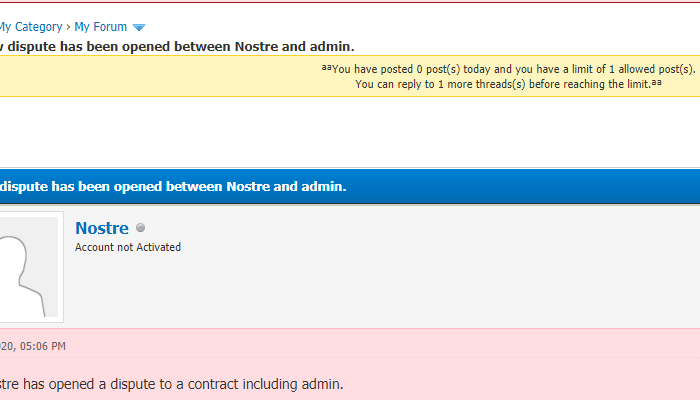Open the Nostre username profile link
The height and width of the screenshot is (400, 700).
pos(102,229)
